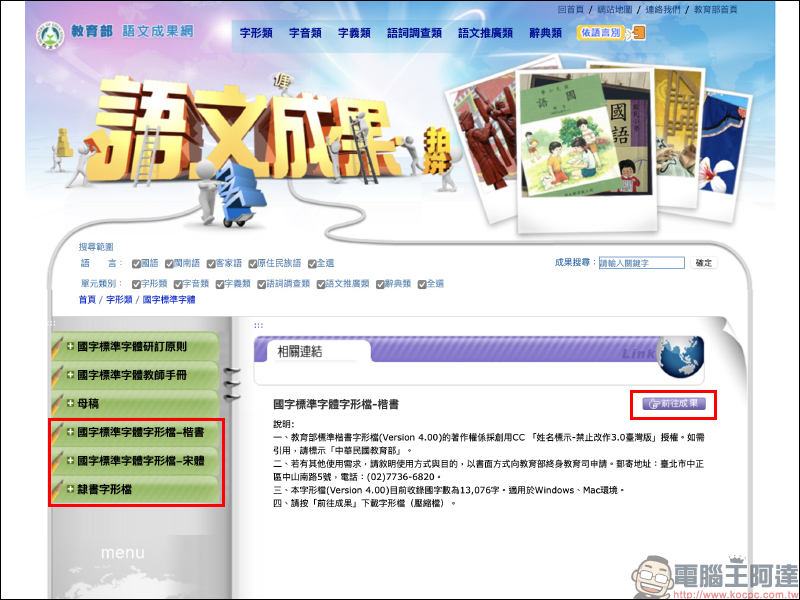Toggle the 字義類 unit category checkbox

tap(220, 284)
